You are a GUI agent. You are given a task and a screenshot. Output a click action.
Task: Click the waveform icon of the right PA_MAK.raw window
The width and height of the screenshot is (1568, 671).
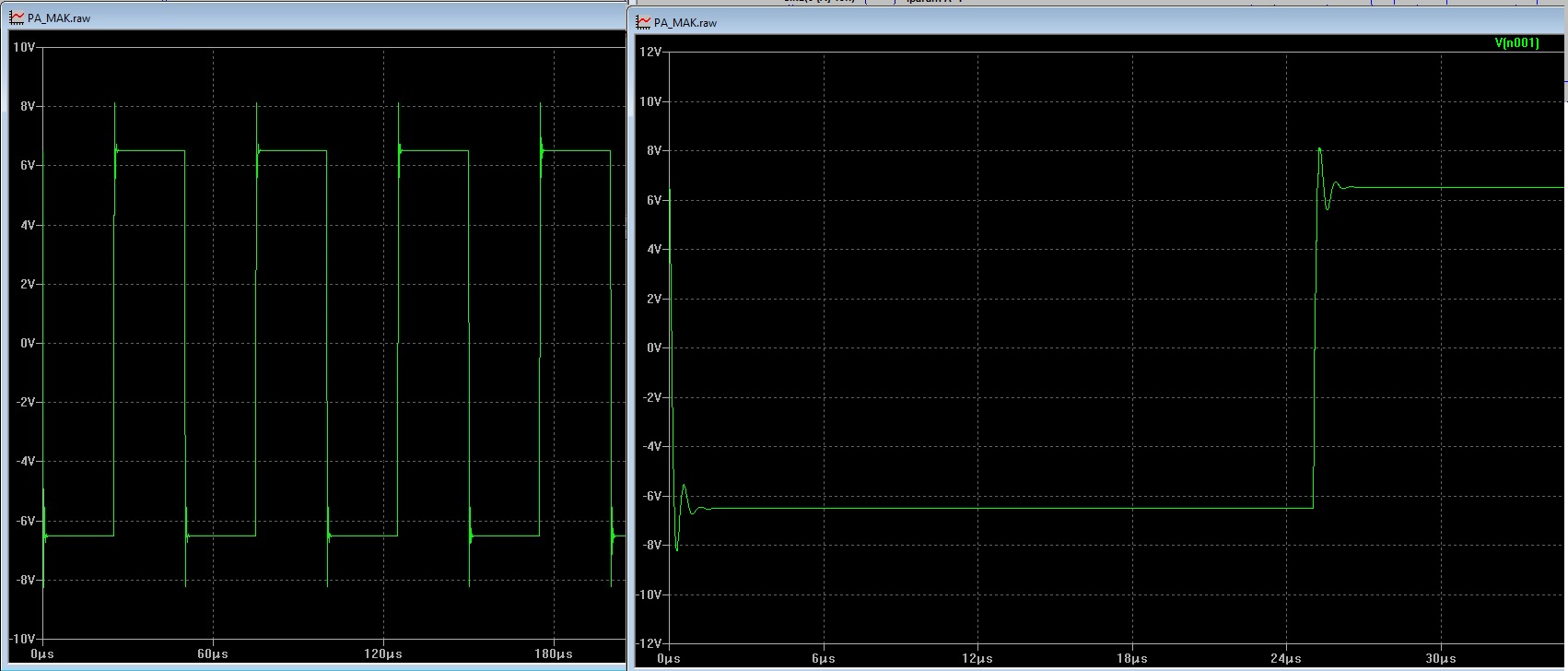[x=644, y=22]
